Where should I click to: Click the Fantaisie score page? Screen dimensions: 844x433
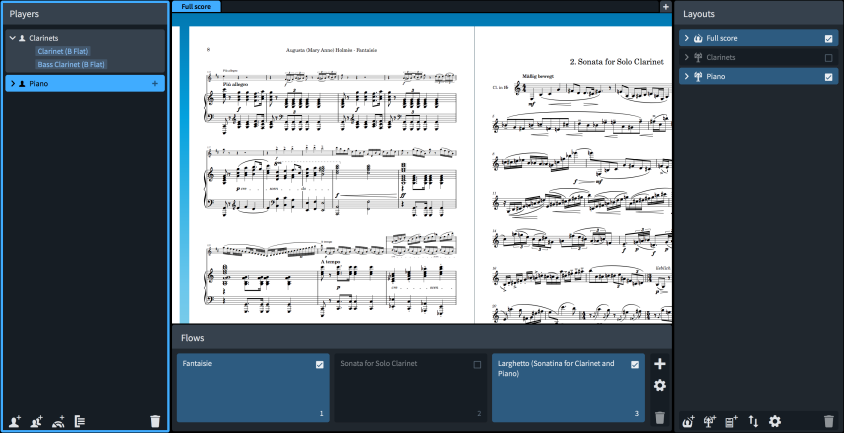(332, 175)
